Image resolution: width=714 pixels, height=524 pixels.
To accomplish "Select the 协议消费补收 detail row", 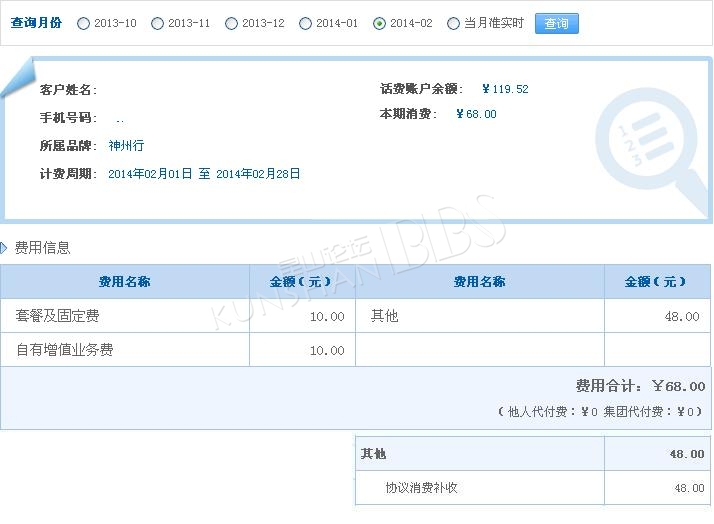I will pyautogui.click(x=422, y=488).
